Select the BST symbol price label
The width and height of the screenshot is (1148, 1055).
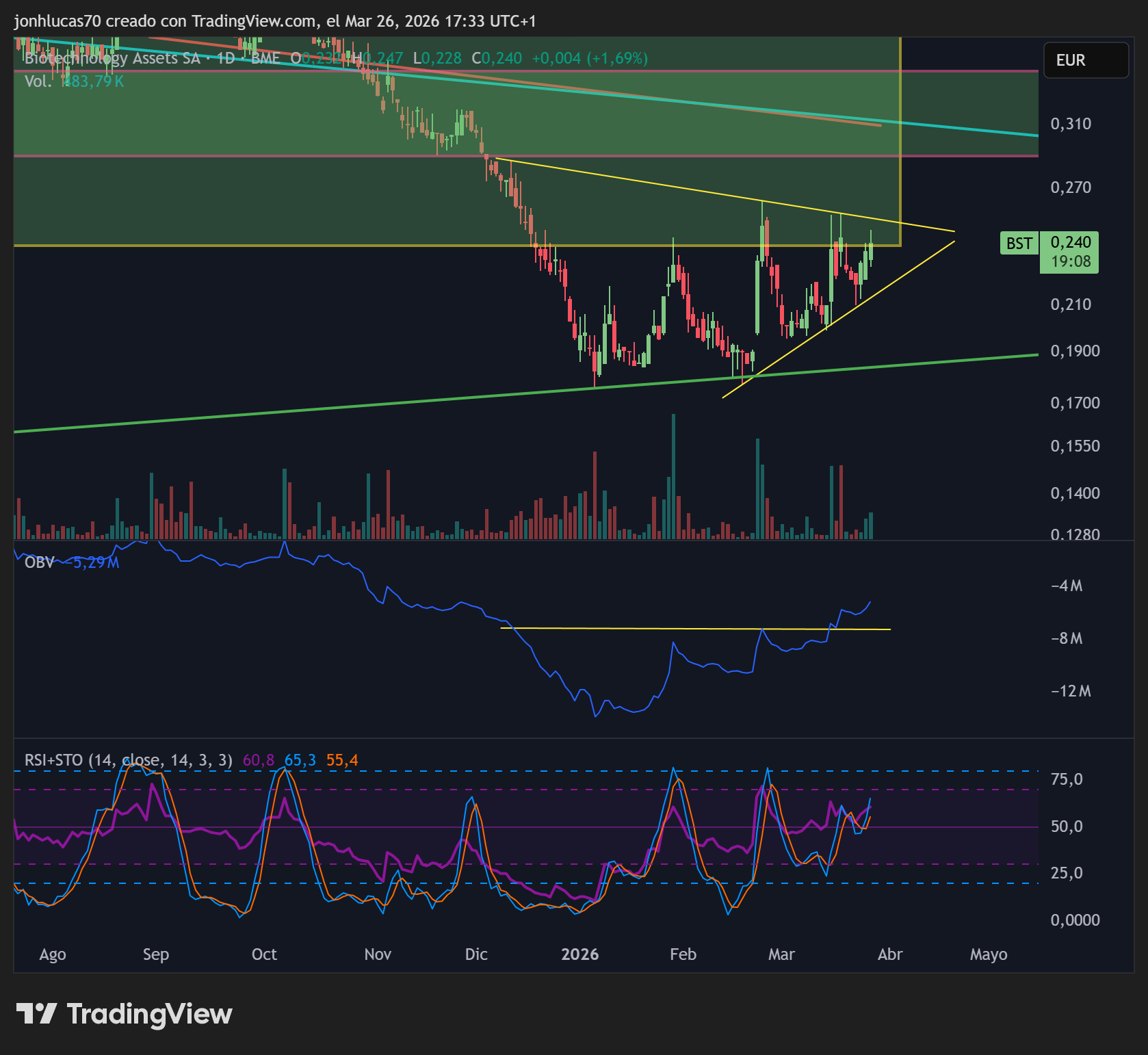(x=1019, y=244)
